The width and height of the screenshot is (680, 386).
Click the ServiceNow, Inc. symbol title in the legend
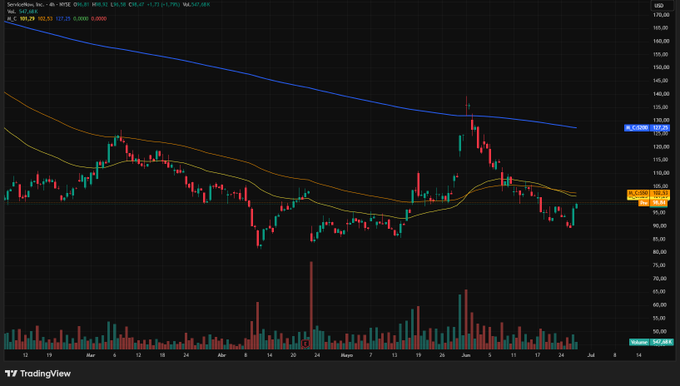tap(25, 4)
